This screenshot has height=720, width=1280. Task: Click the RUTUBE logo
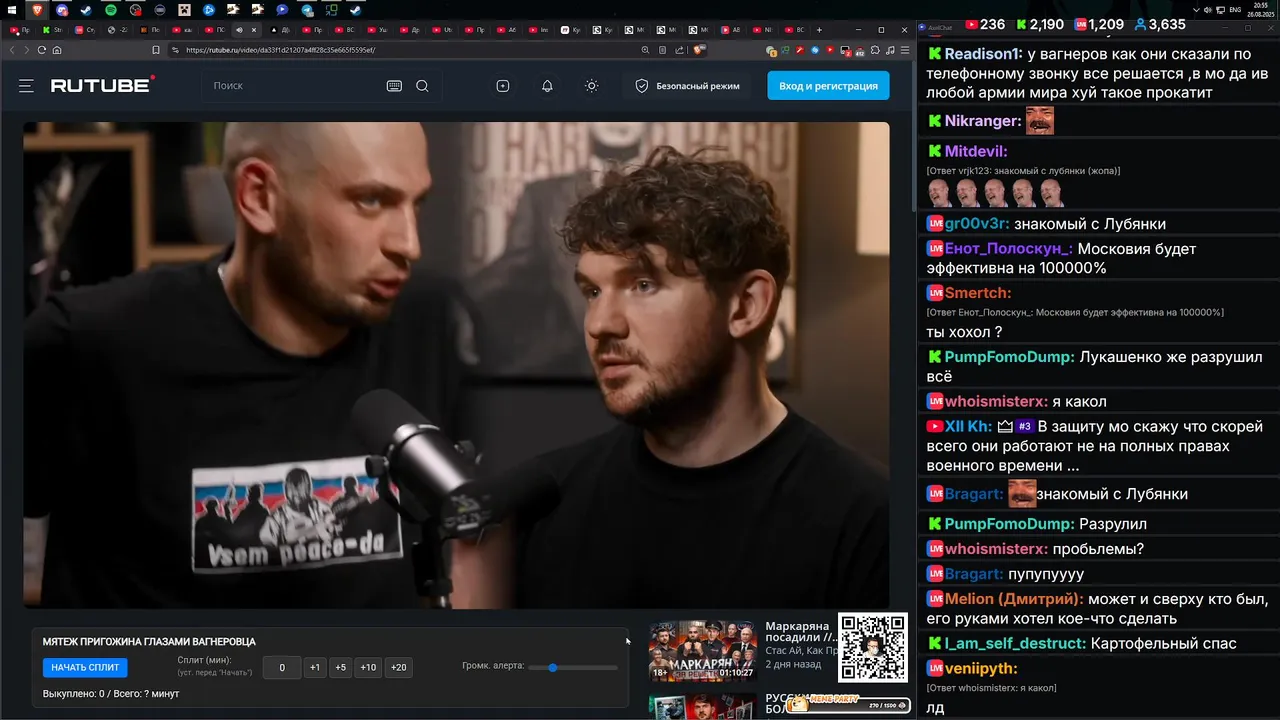point(103,85)
